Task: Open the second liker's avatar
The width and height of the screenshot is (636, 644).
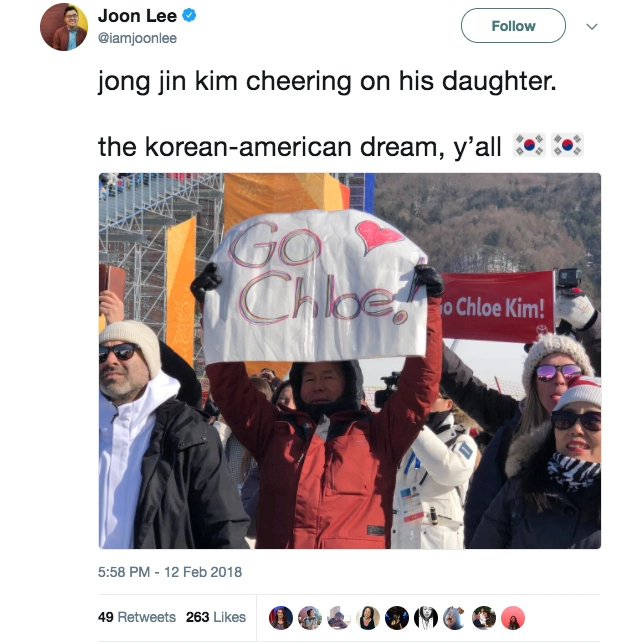Action: [x=310, y=618]
